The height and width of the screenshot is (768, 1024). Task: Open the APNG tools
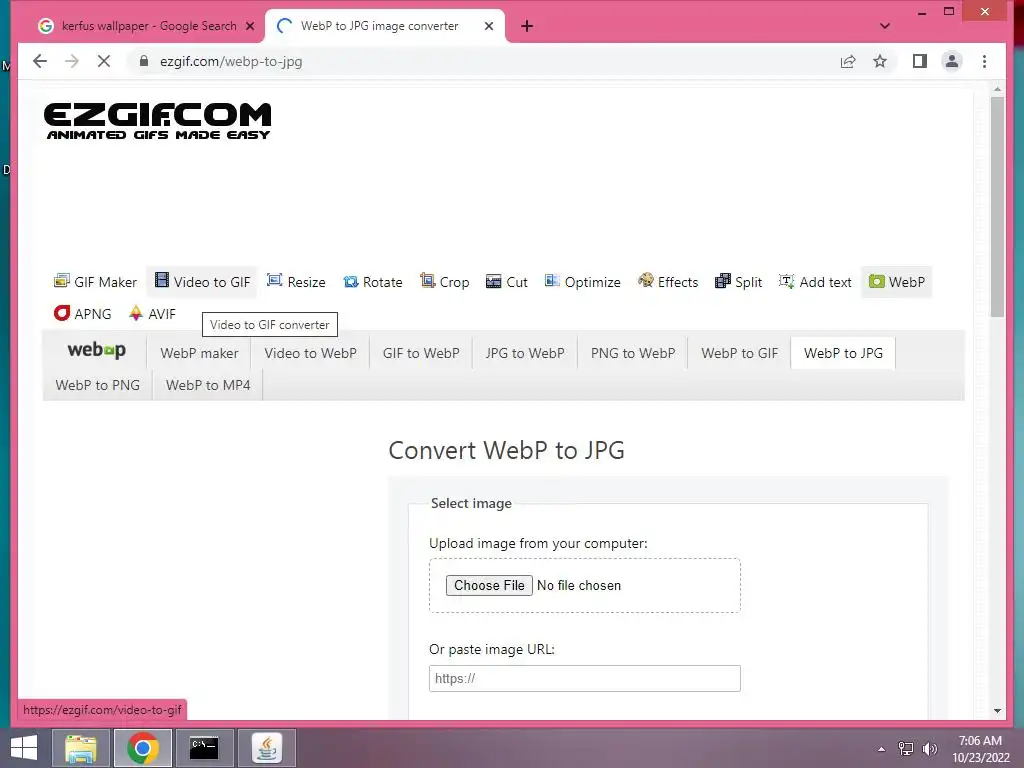[83, 314]
